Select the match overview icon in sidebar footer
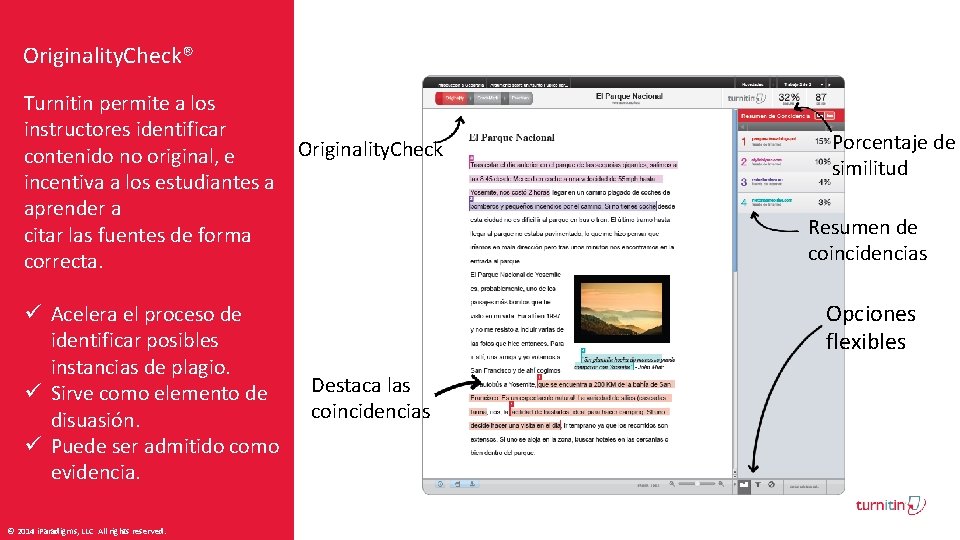 [x=744, y=485]
